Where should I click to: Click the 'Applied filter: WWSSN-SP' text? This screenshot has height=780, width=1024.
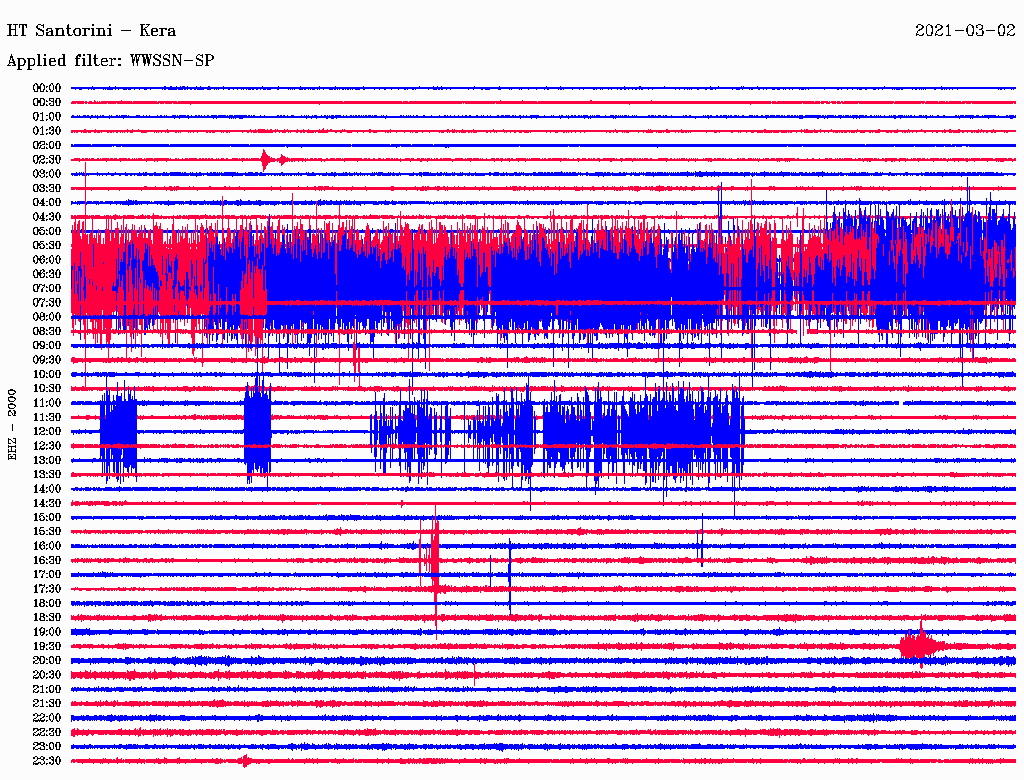click(110, 61)
